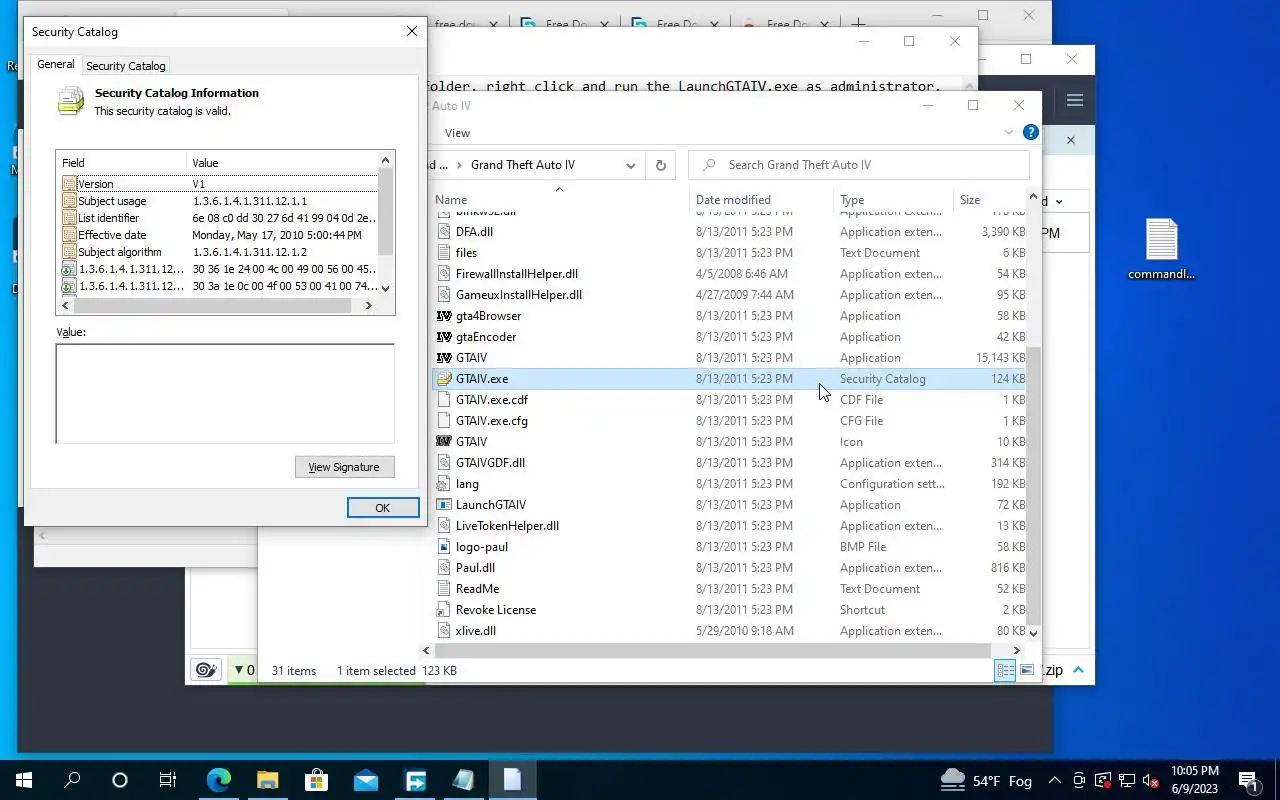Close the Security Catalog dialog with X
The image size is (1280, 800).
(411, 32)
